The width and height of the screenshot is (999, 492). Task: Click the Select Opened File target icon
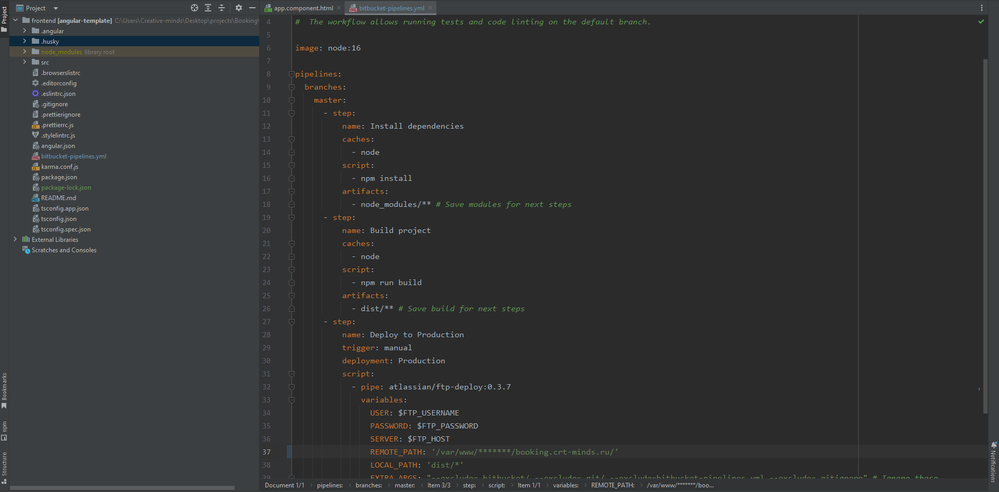tap(194, 8)
